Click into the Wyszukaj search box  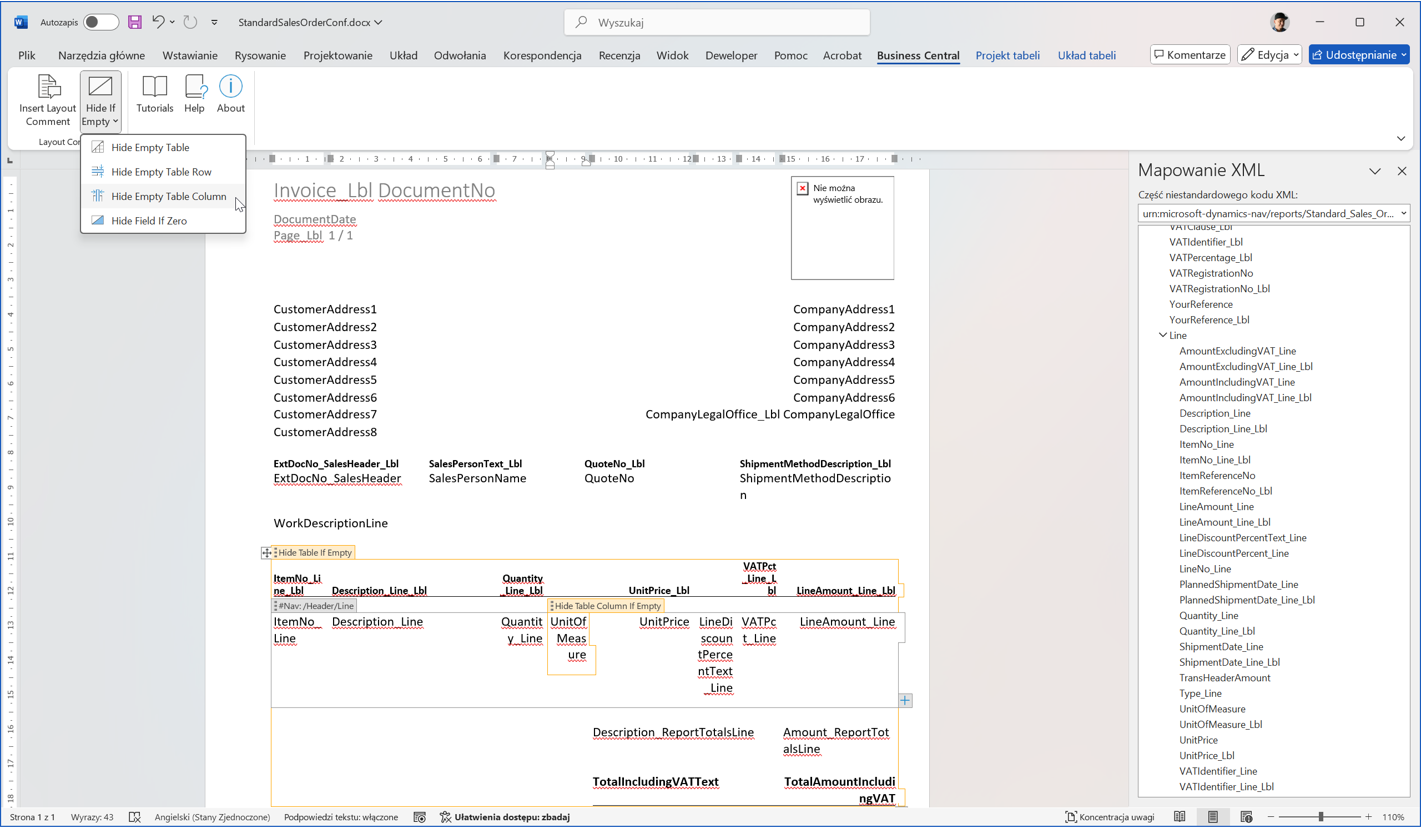coord(717,22)
